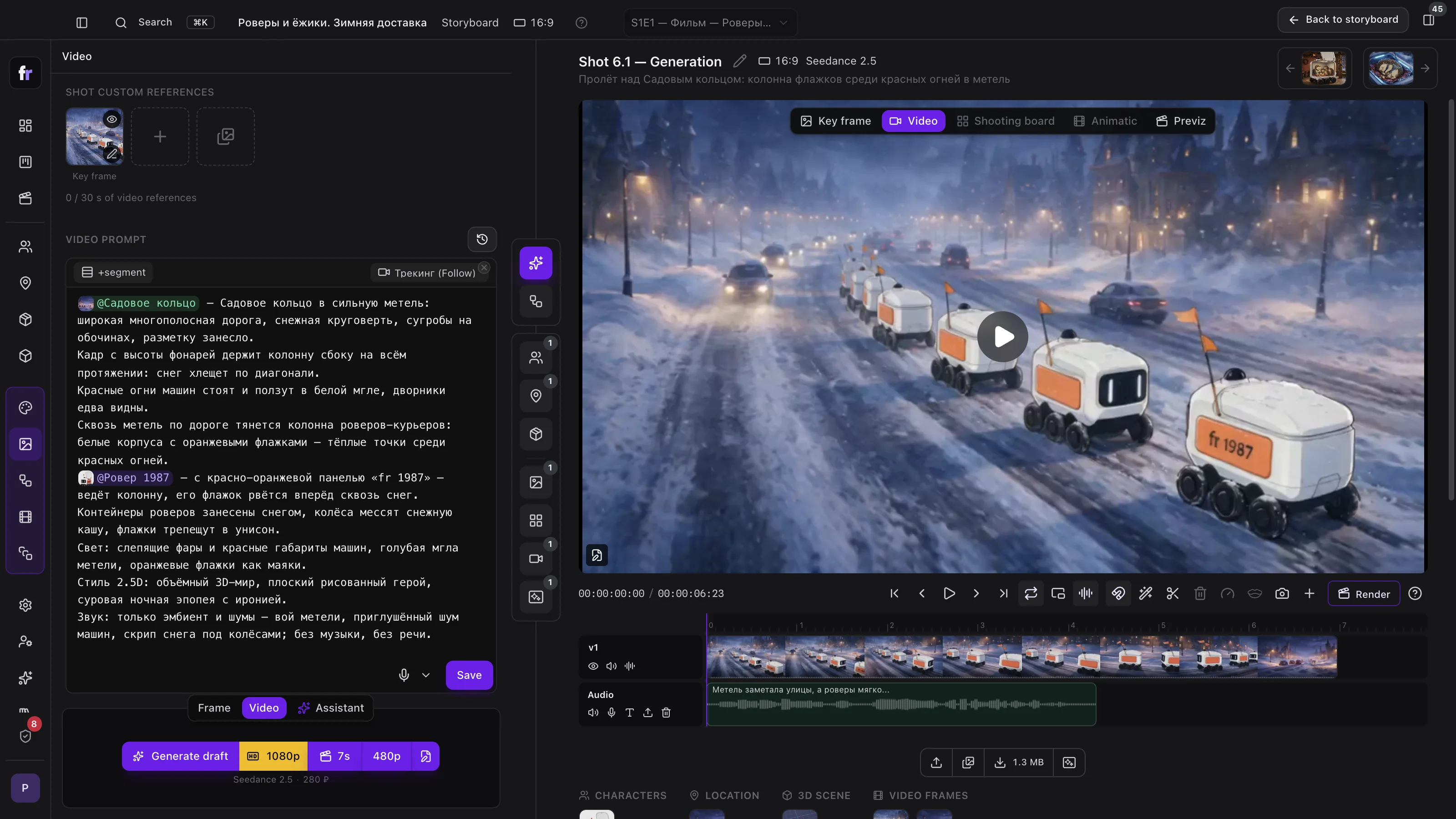
Task: Expand microphone options chevron
Action: [425, 675]
